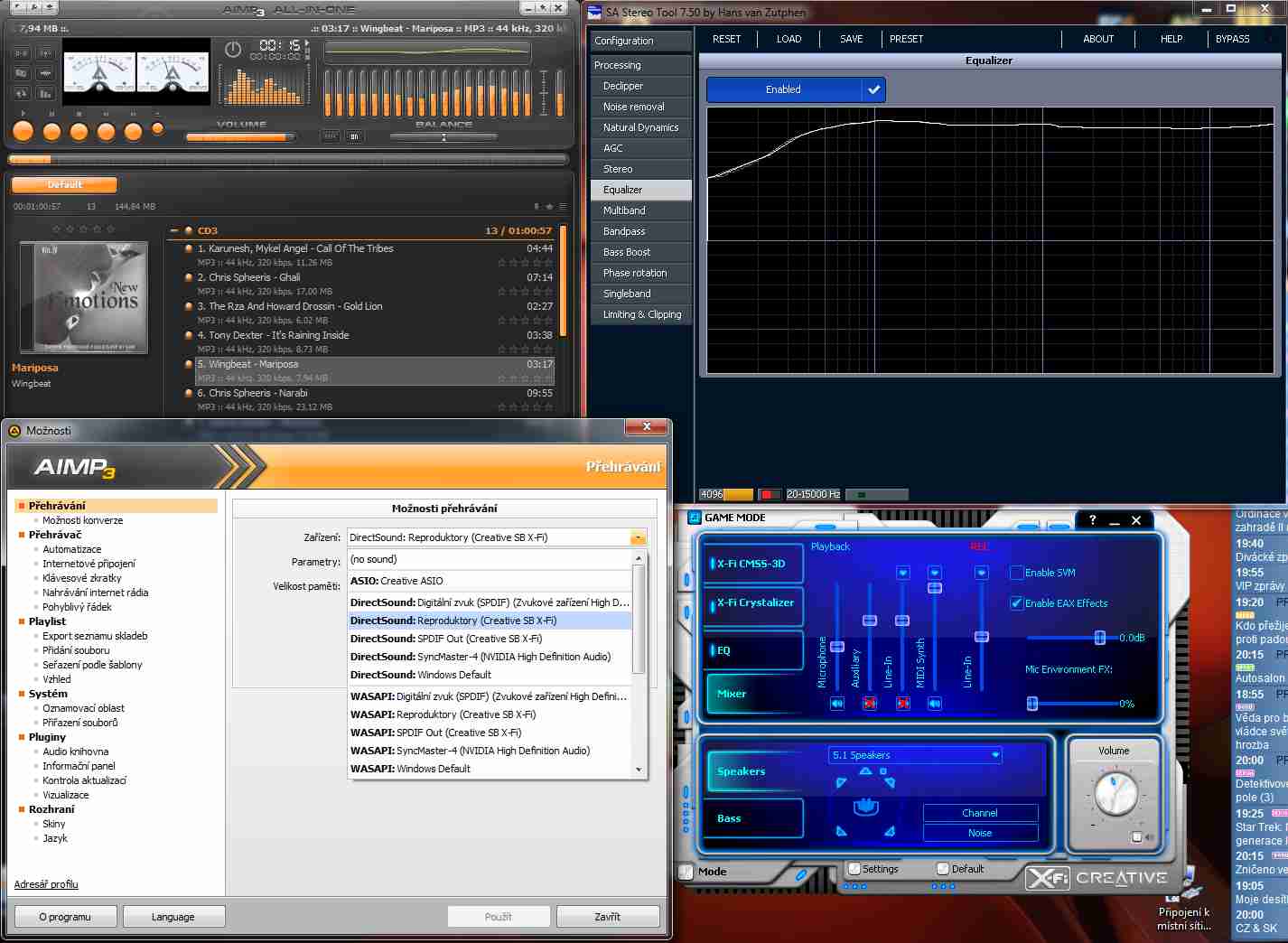Screen dimensions: 1288x943
Task: Click the analog VU meter visualization in AIMP
Action: [x=135, y=72]
